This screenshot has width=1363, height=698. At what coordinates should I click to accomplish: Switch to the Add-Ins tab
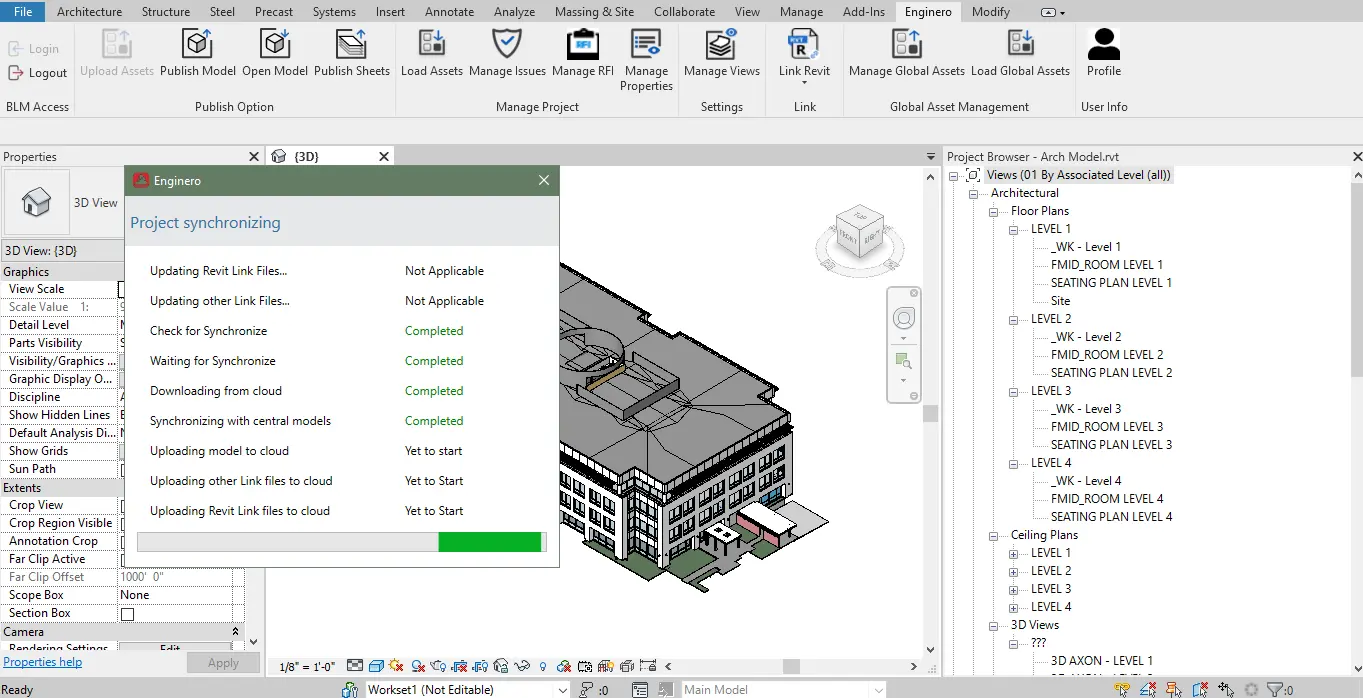863,12
